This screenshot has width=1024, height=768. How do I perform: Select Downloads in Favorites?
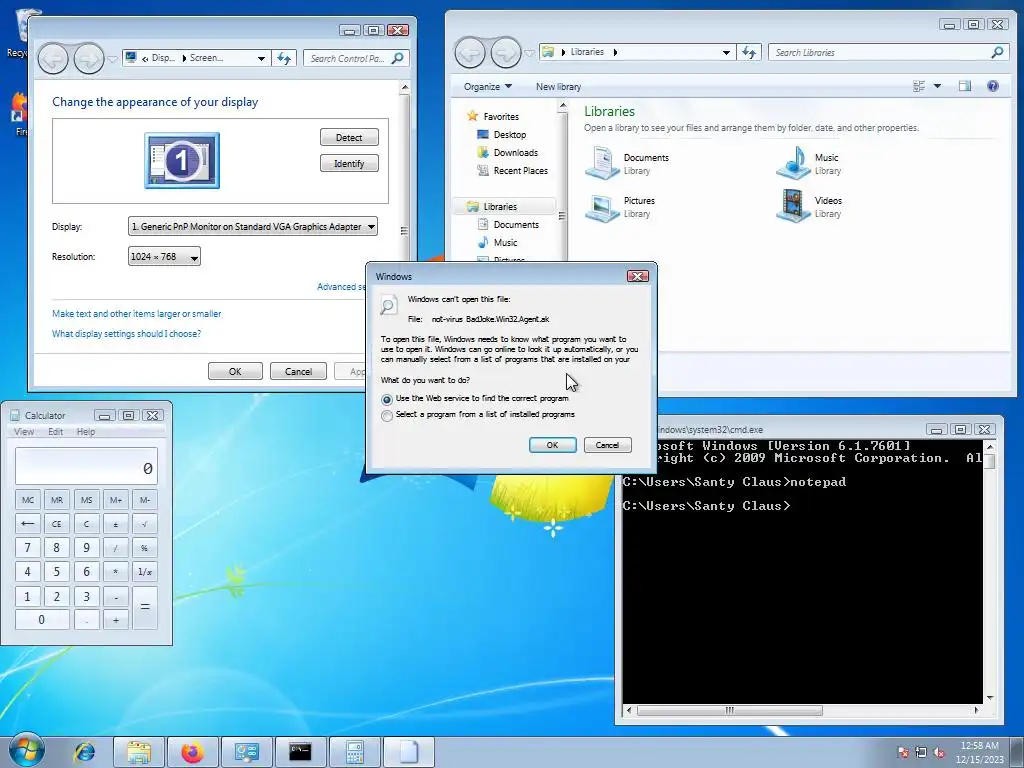515,152
